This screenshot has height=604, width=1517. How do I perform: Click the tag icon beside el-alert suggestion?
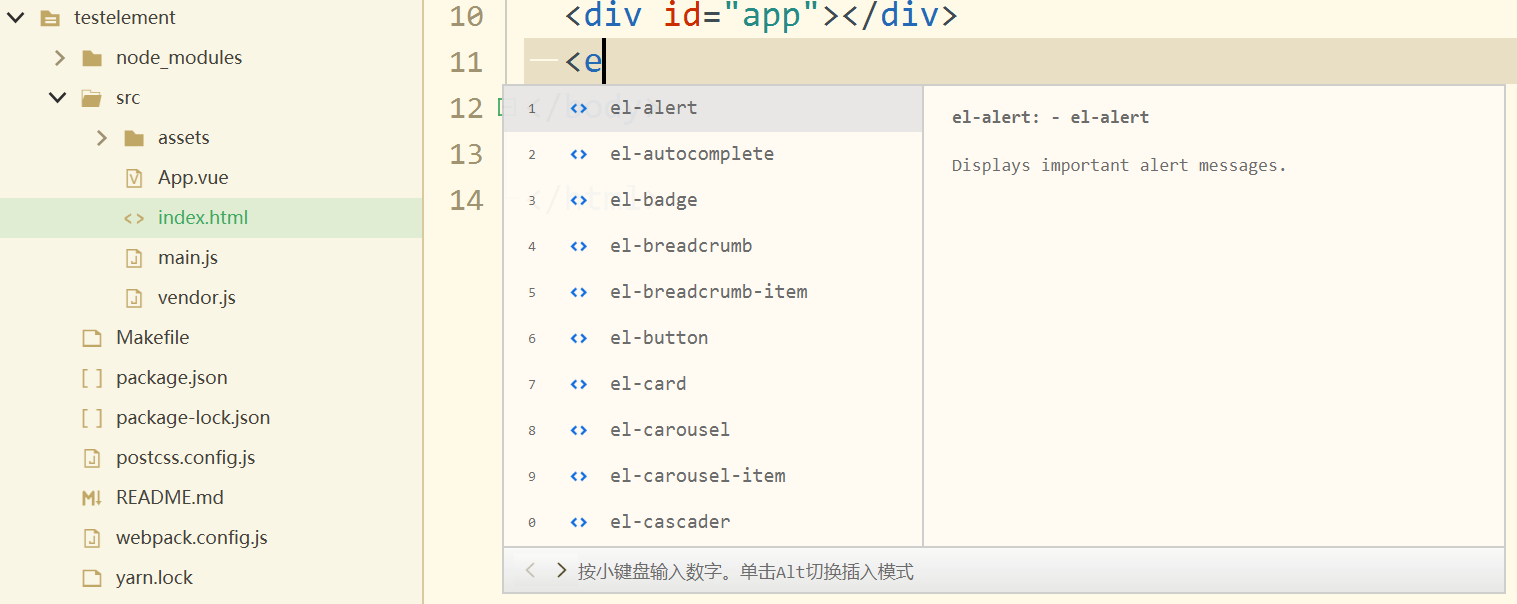(x=578, y=108)
